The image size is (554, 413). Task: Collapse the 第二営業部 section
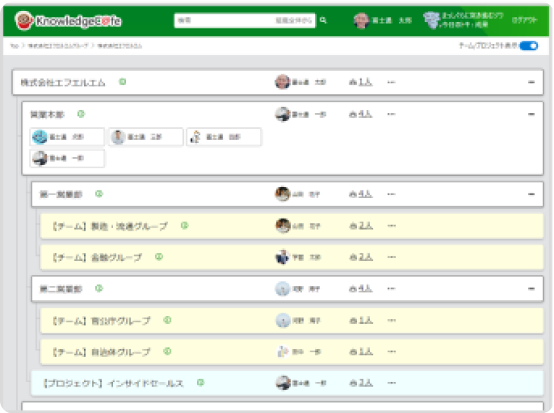click(531, 289)
